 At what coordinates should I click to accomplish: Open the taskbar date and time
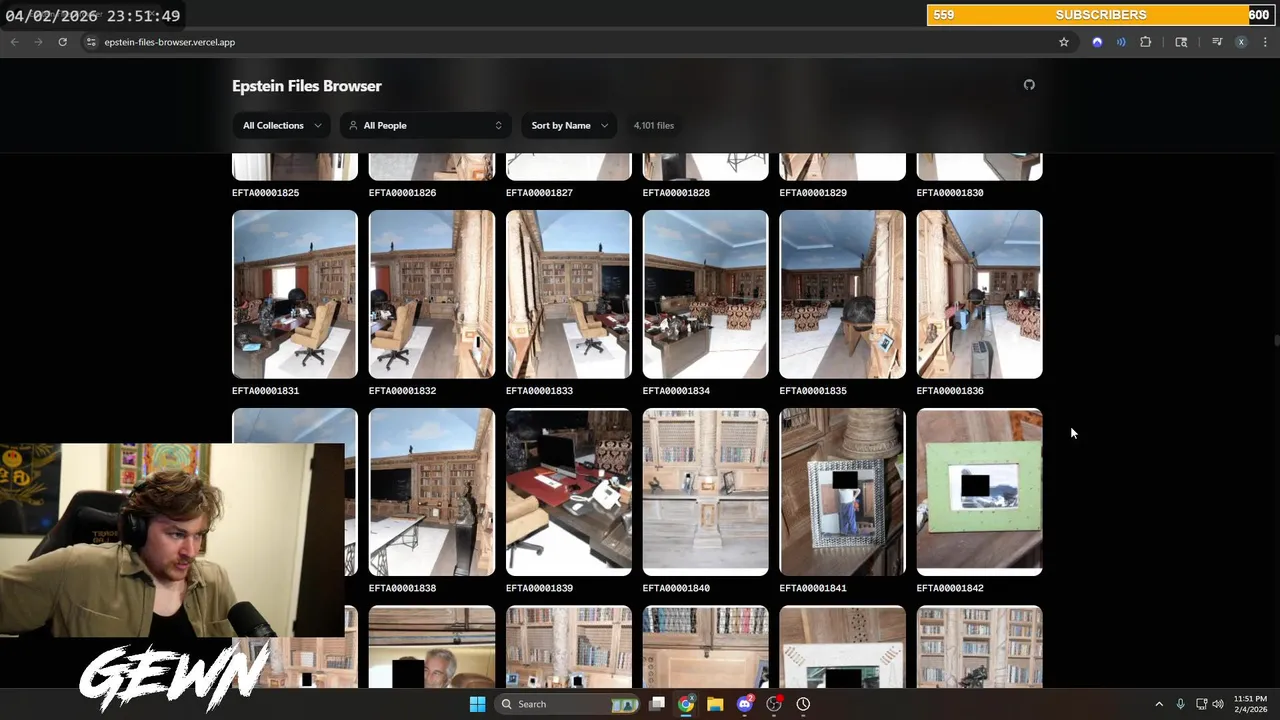pyautogui.click(x=1250, y=704)
